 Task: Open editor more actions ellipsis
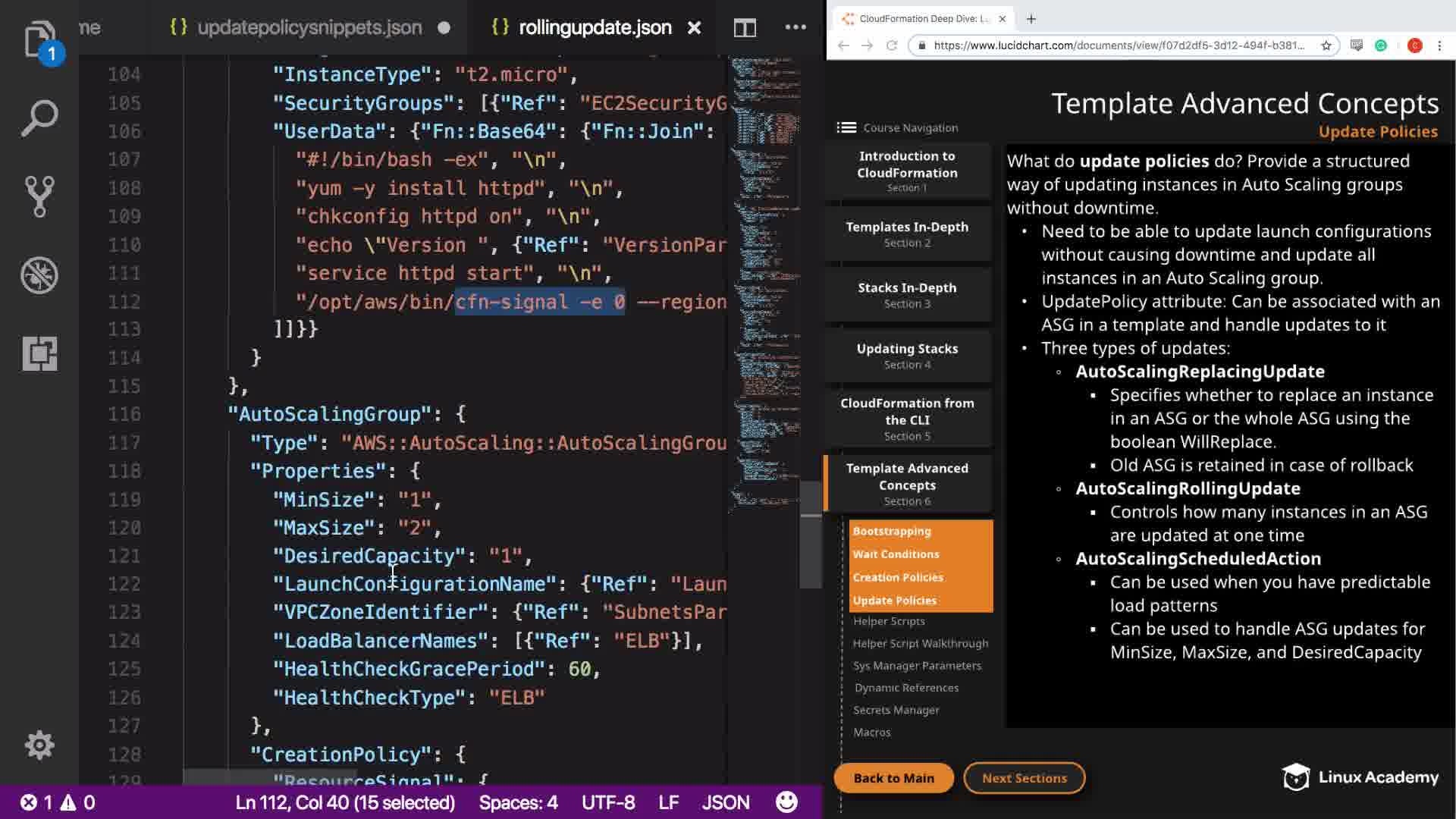795,27
